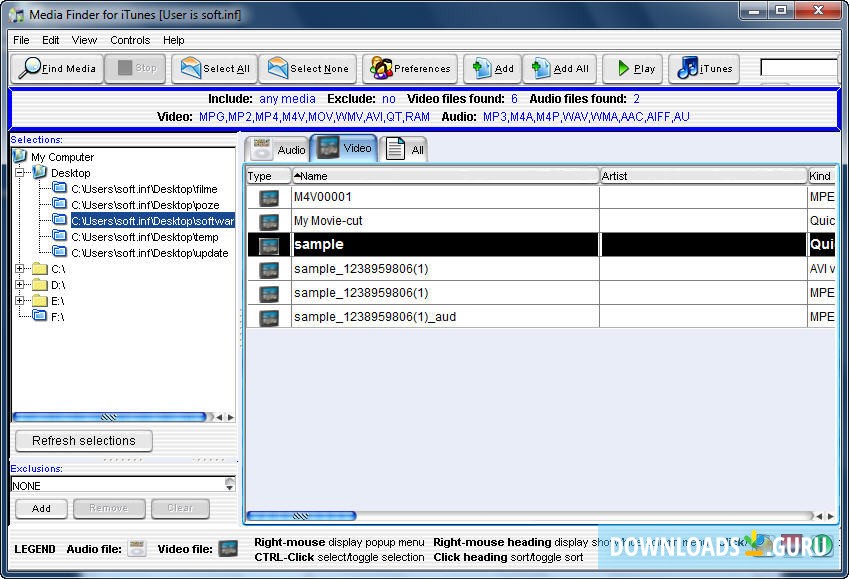849x579 pixels.
Task: Click the Select None toolbar icon
Action: pos(308,68)
